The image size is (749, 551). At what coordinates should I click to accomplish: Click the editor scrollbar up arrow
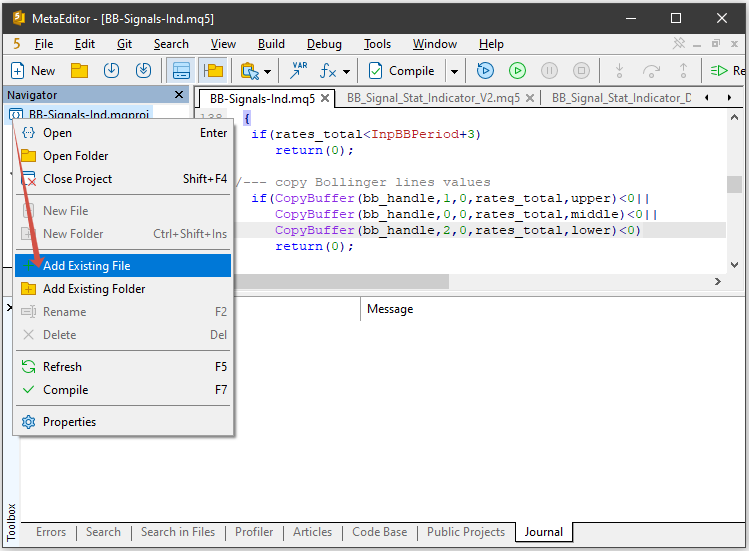coord(735,117)
